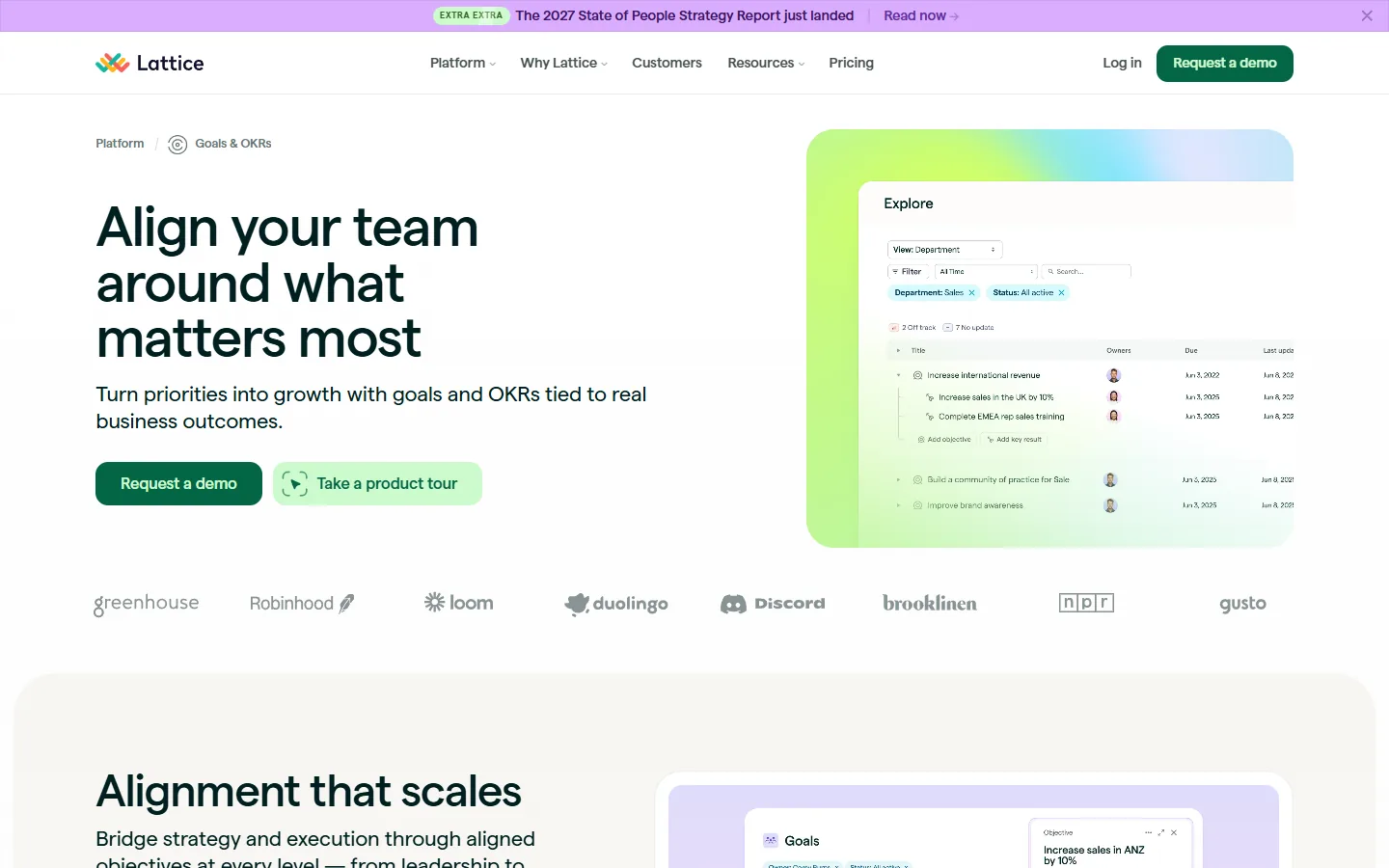Remove the Status: All active filter chip

point(1061,293)
